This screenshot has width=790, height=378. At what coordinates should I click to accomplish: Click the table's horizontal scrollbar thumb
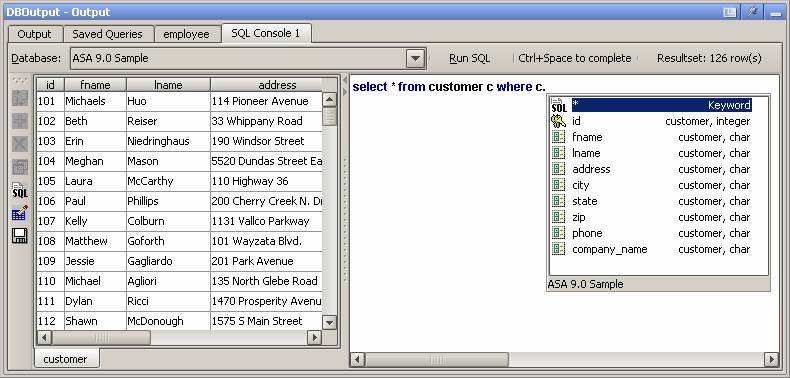click(x=101, y=337)
